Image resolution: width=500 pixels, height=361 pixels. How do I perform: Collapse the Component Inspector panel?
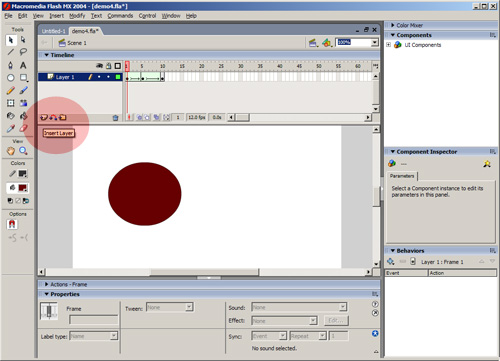393,152
